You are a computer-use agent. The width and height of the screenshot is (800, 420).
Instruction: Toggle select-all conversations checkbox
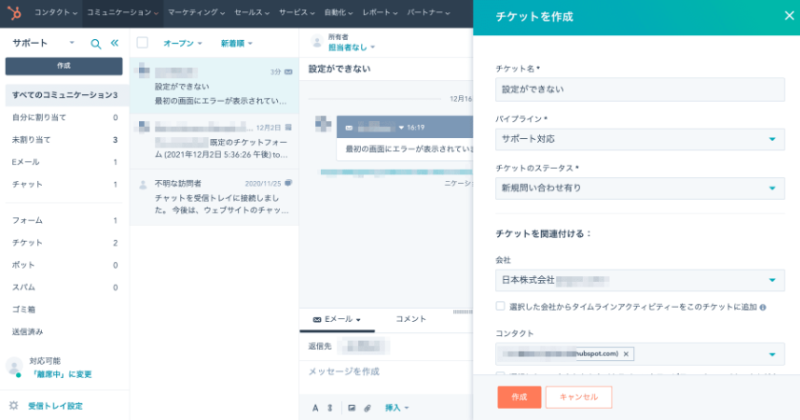pos(142,43)
